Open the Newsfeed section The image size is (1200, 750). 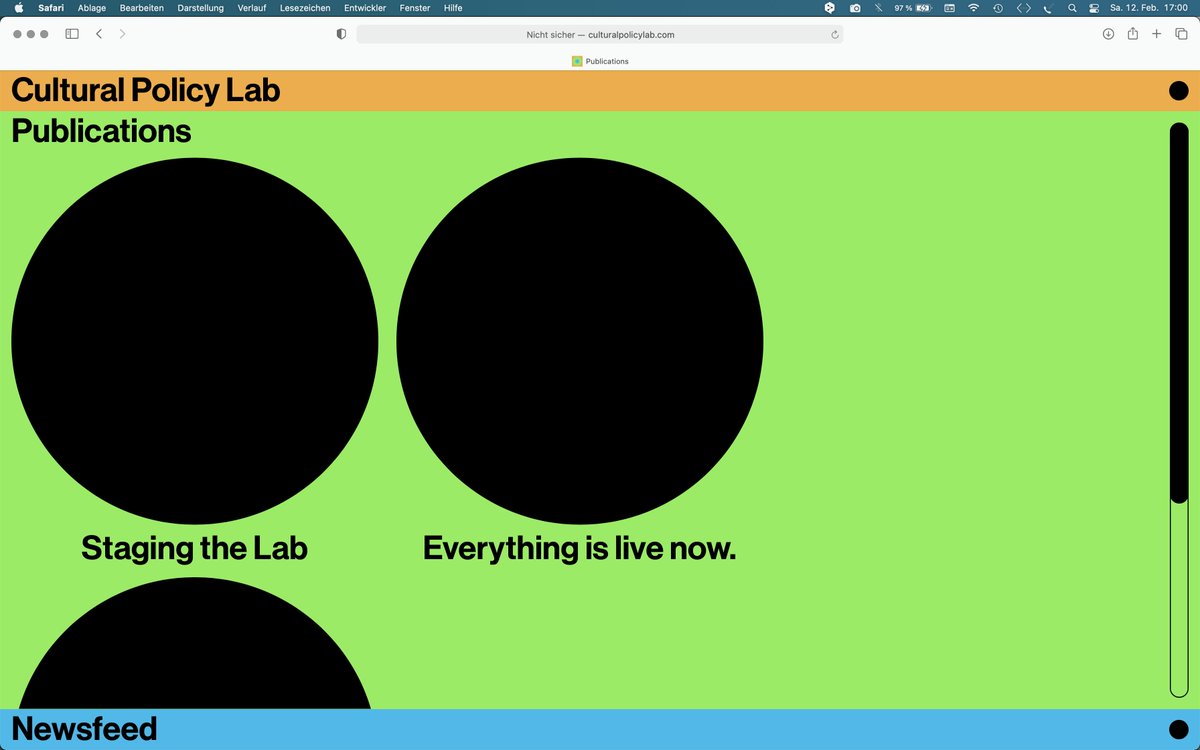(84, 729)
